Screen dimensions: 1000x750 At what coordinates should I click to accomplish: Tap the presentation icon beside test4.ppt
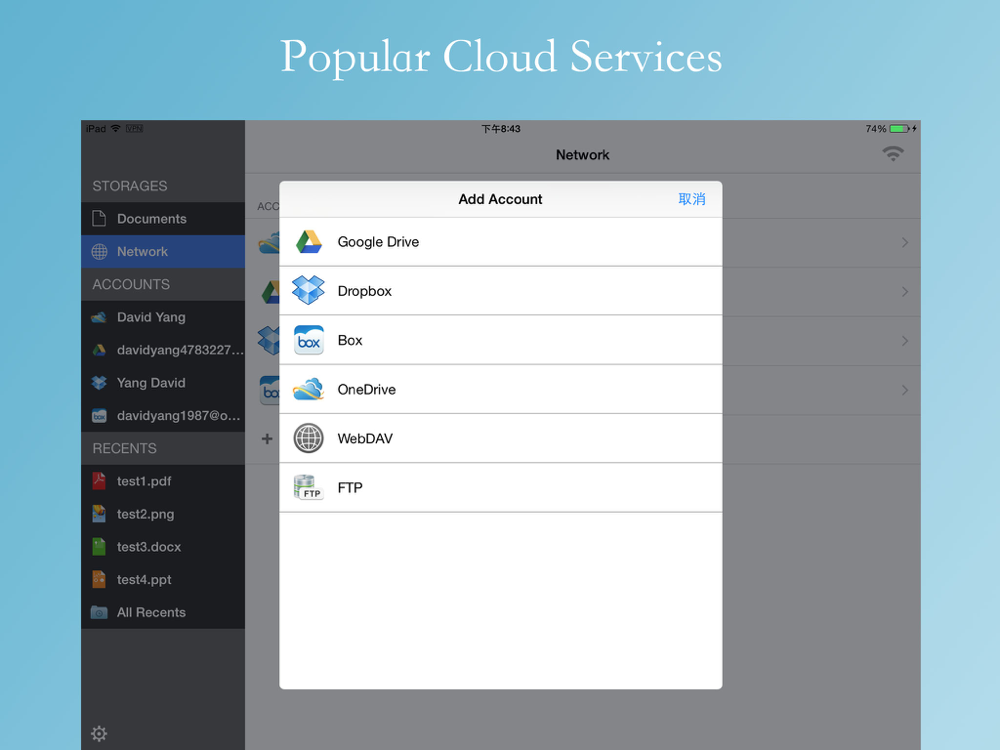(99, 580)
